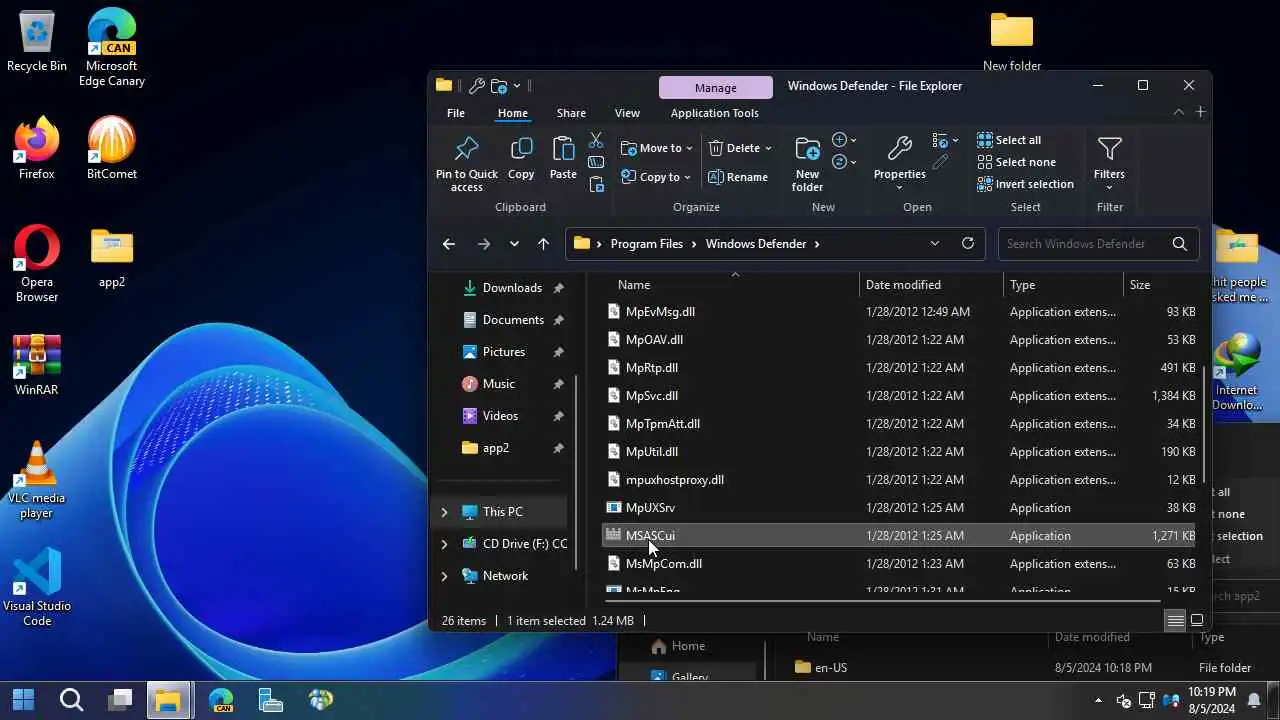Switch to Large icons view in status bar
Viewport: 1280px width, 720px height.
(x=1196, y=621)
